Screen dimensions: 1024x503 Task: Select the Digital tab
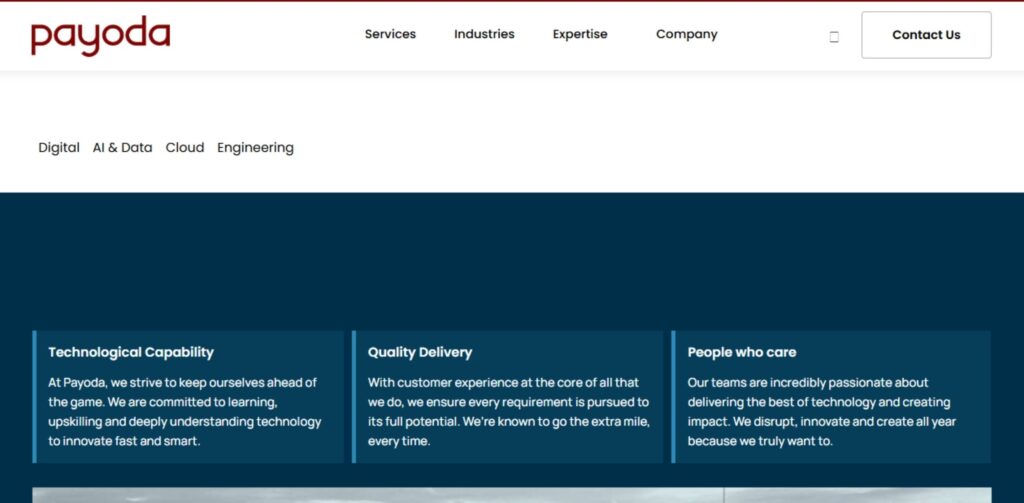click(x=59, y=148)
